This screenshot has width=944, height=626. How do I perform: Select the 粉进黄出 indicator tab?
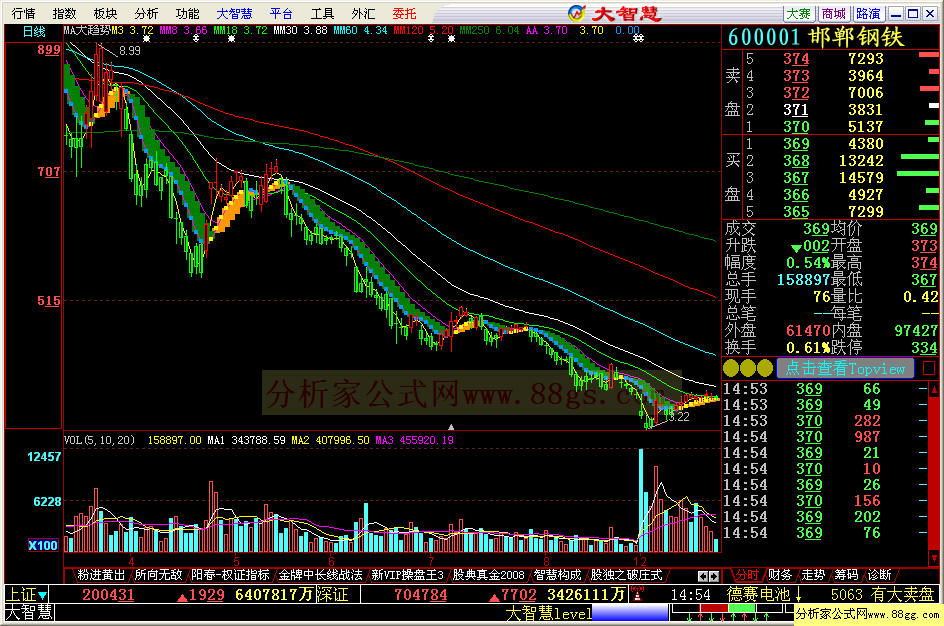(100, 575)
